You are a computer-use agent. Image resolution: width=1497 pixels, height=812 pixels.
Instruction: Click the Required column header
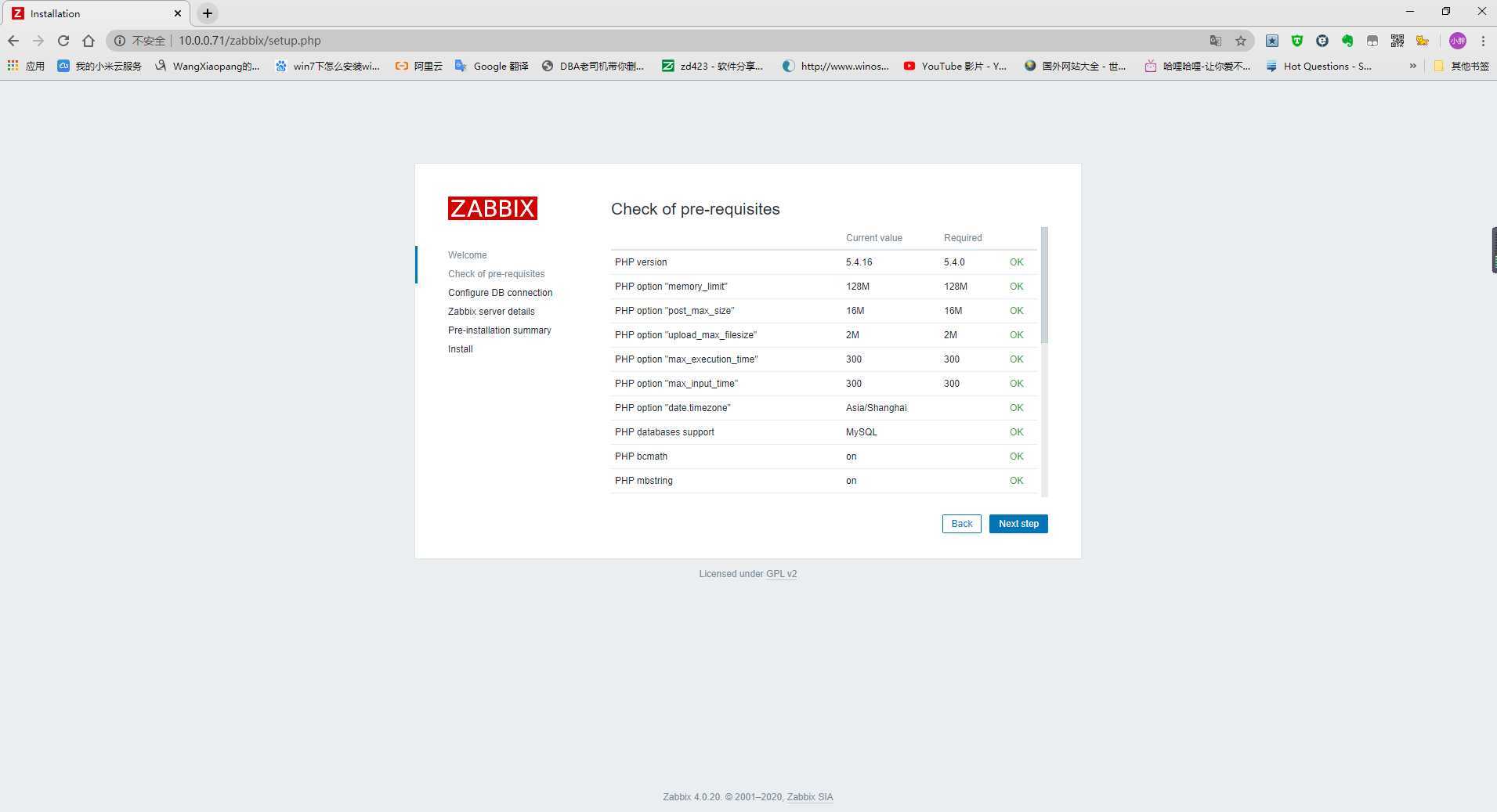[963, 238]
